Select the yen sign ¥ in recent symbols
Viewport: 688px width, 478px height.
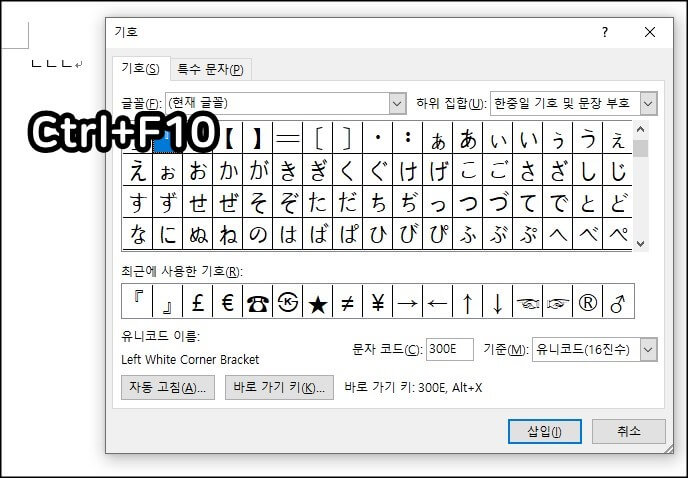378,301
